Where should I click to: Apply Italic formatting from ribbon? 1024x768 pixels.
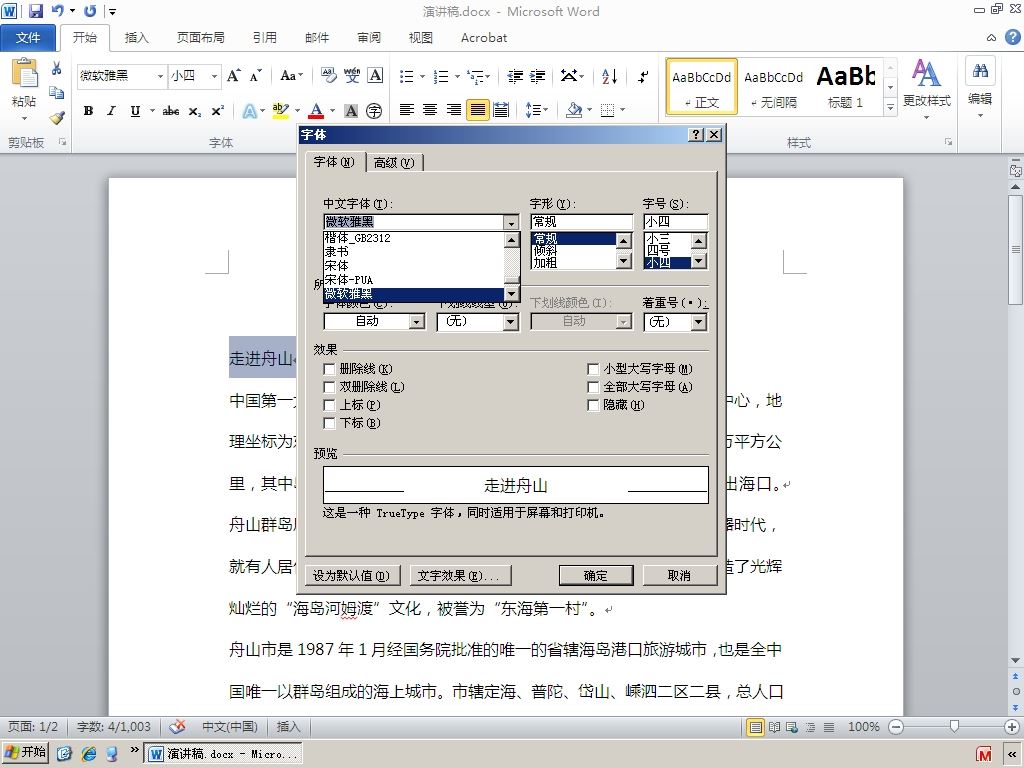[x=112, y=111]
